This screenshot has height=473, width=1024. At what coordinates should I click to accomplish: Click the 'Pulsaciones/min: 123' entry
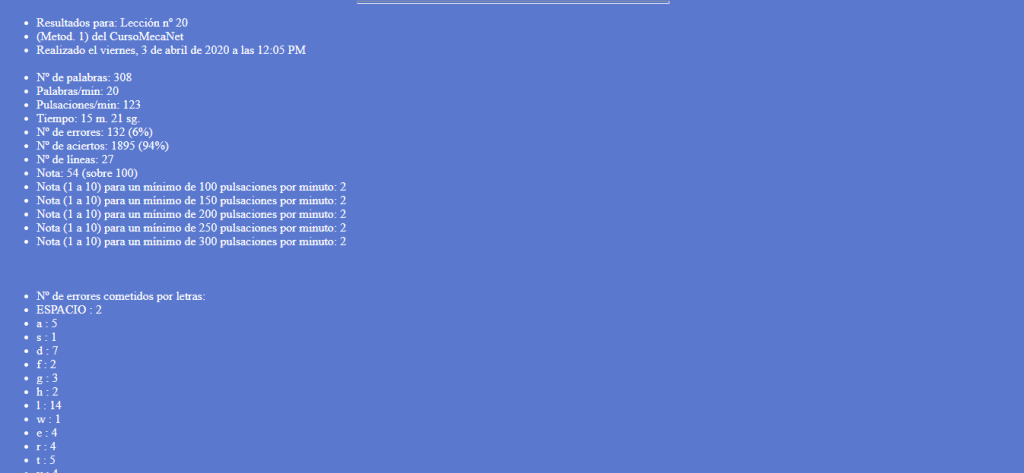coord(88,105)
